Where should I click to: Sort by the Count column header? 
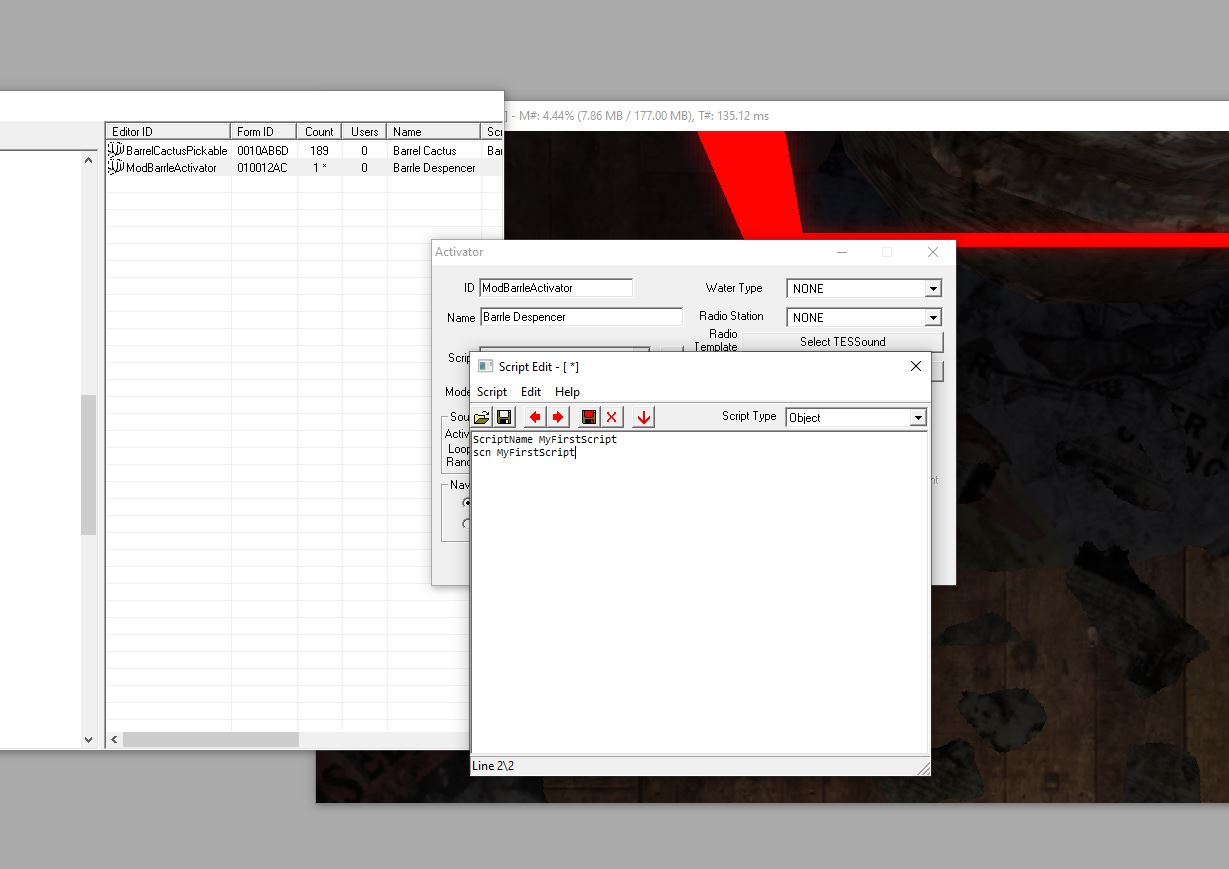(319, 131)
